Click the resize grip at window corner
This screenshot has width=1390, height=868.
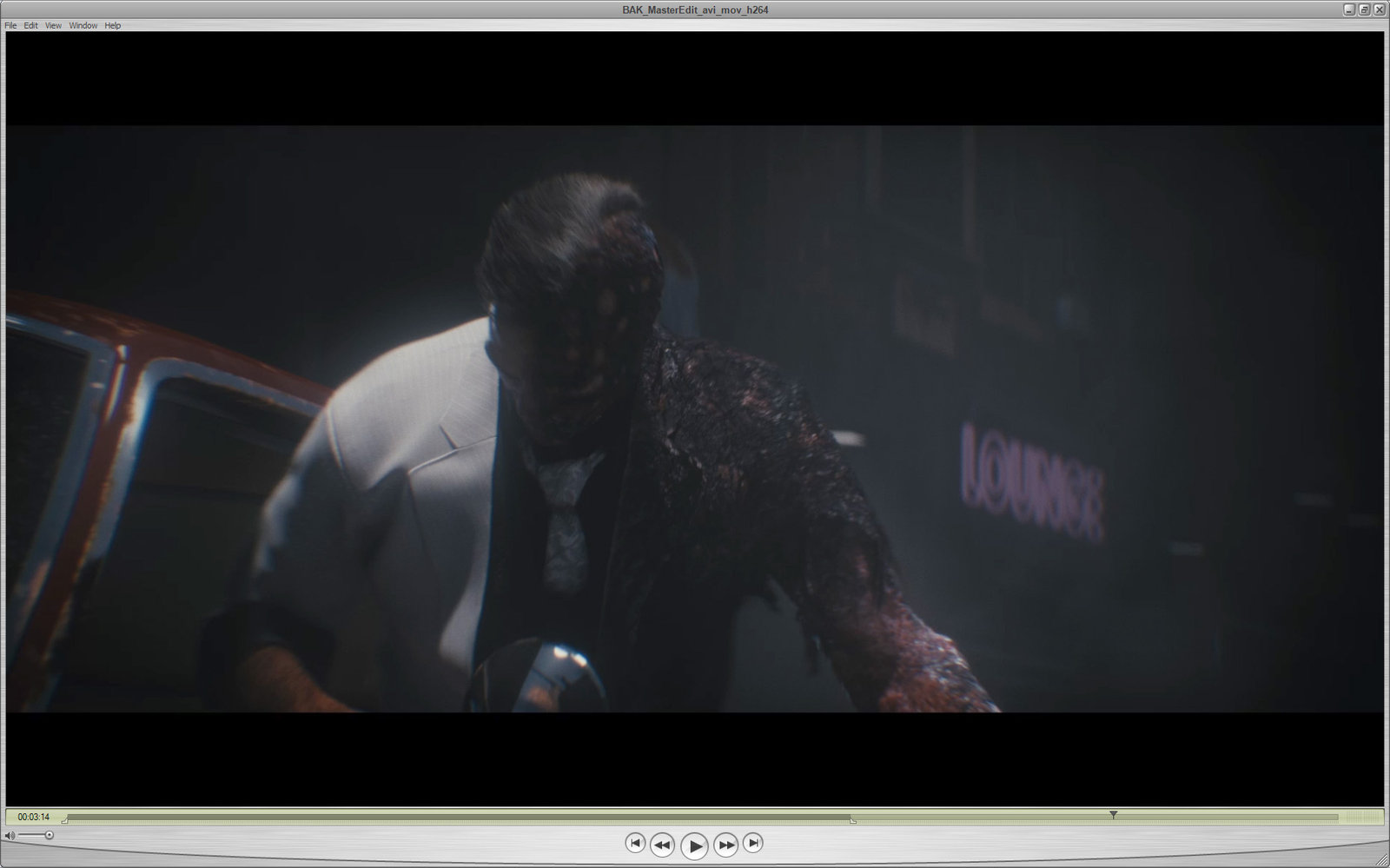pos(1383,861)
